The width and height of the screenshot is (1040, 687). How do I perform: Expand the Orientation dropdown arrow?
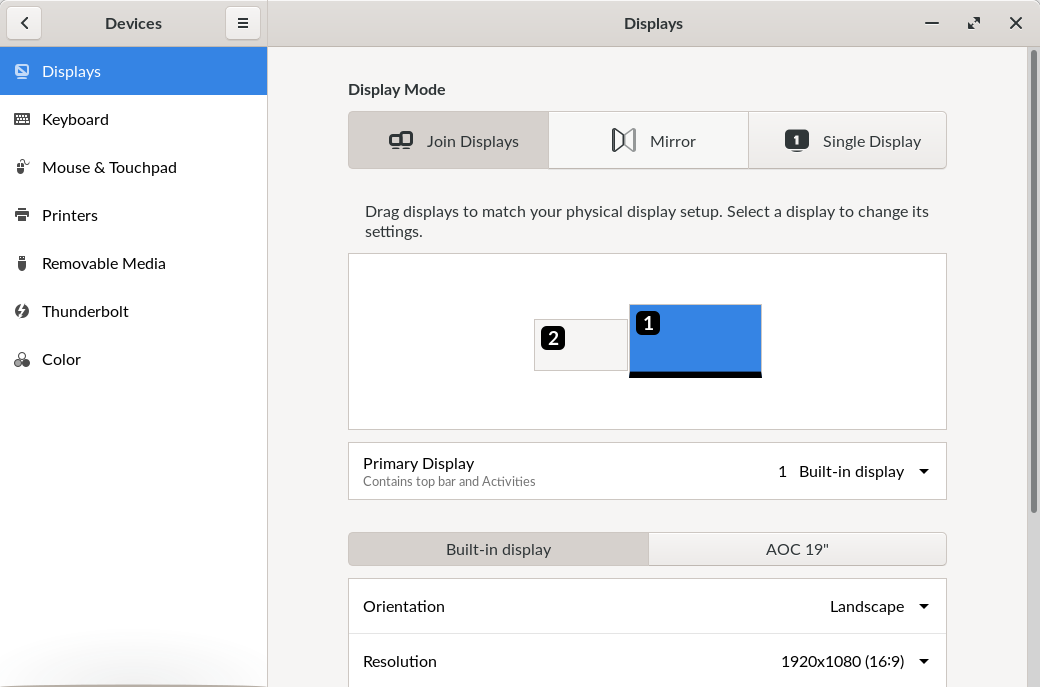tap(924, 607)
